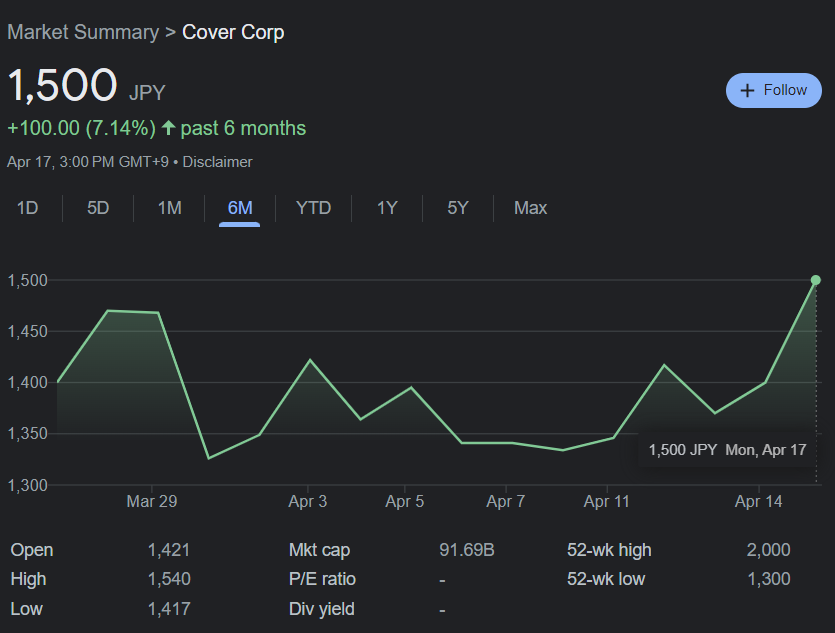Screen dimensions: 835x633
Task: Click the P/E ratio label
Action: tap(322, 579)
